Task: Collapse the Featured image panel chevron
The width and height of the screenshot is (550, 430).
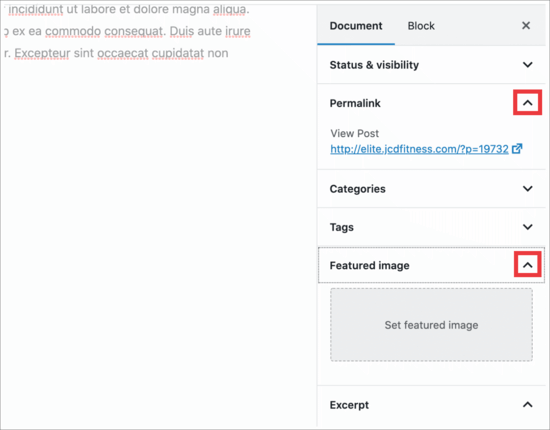Action: point(528,265)
